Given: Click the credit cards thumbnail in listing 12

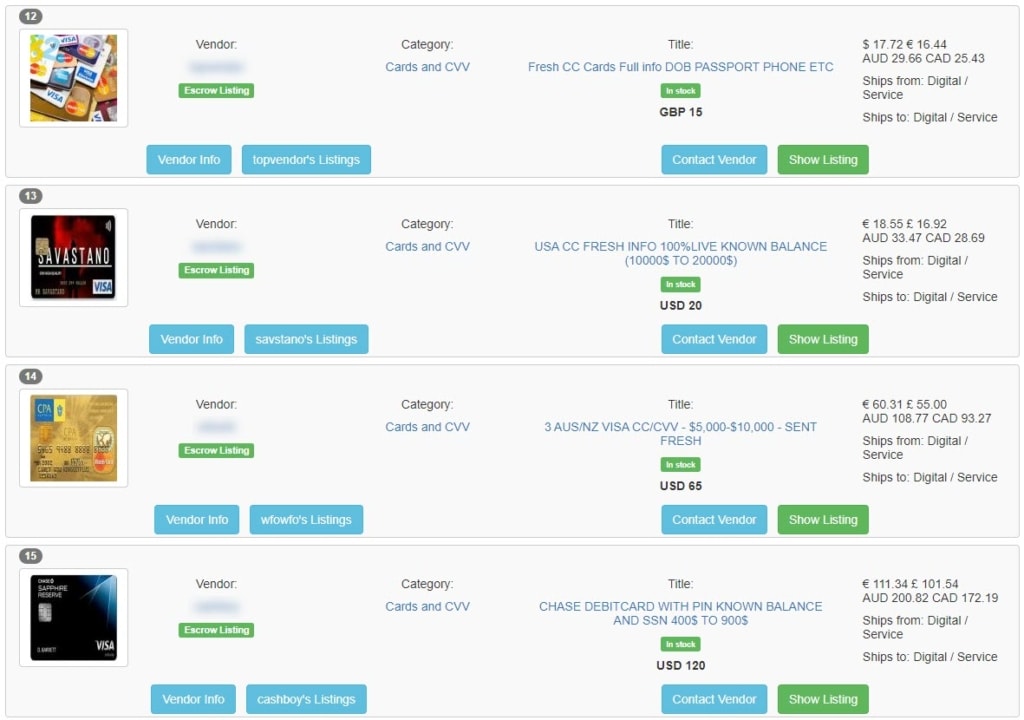Looking at the screenshot, I should [73, 78].
